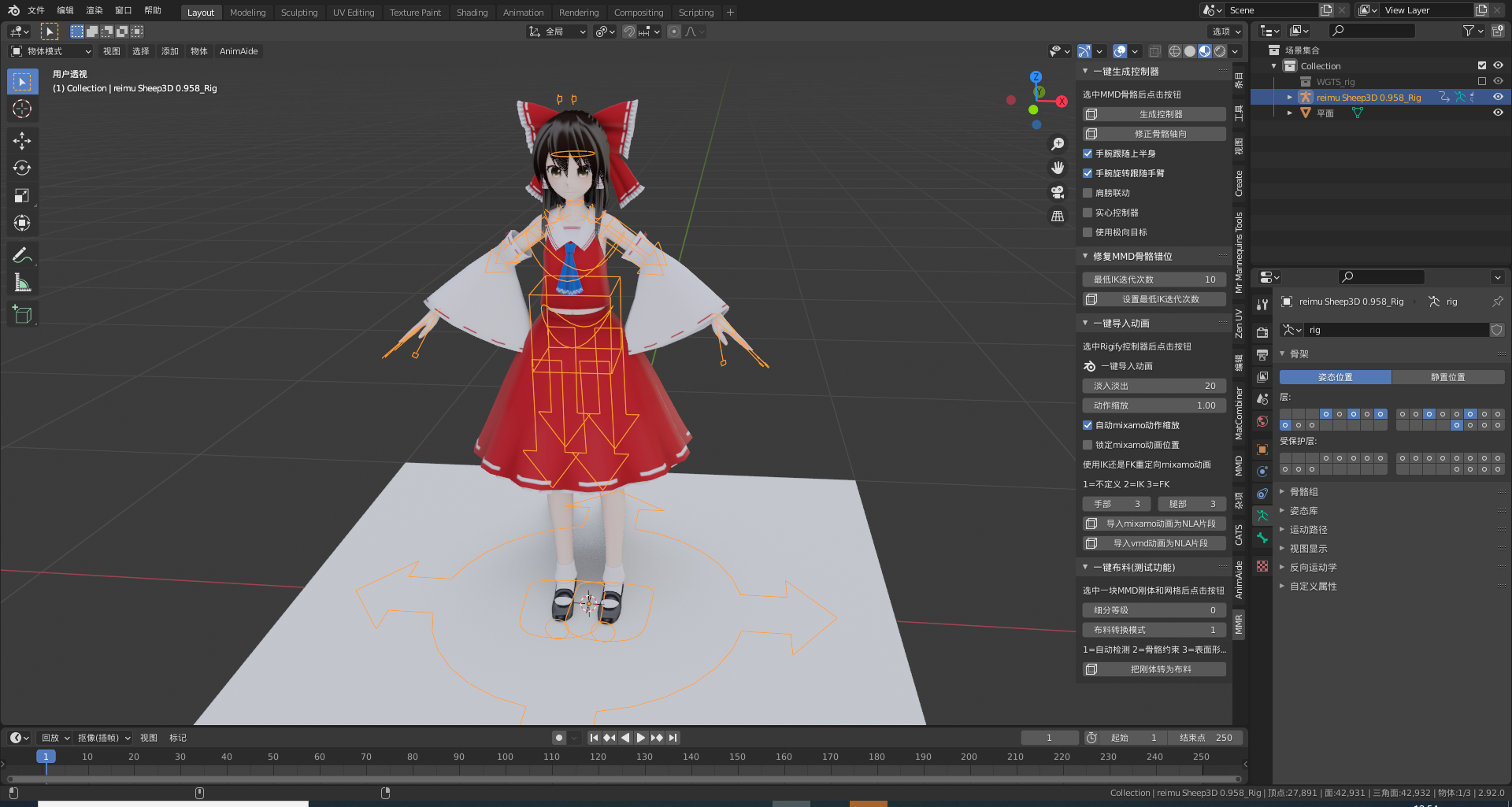Expand the 骨骼组 panel

click(x=1282, y=491)
